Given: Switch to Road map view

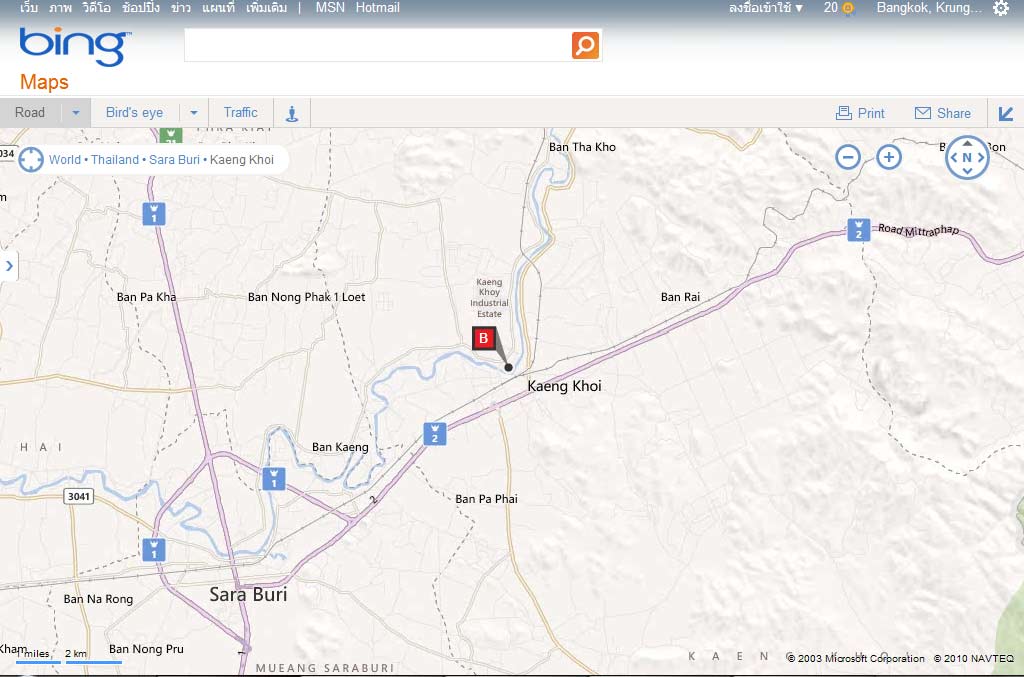Looking at the screenshot, I should tap(30, 113).
